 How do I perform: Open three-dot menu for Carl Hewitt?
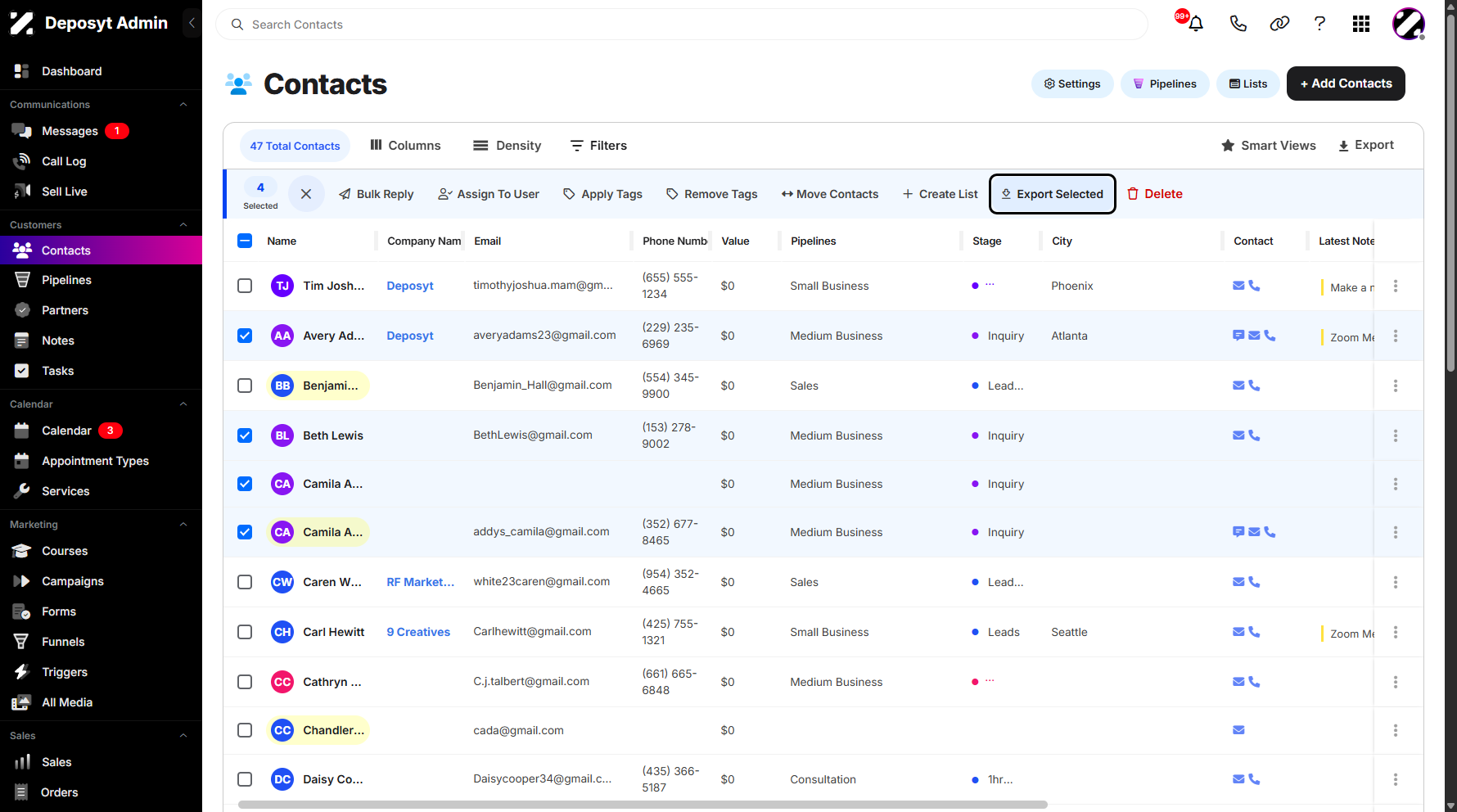(x=1396, y=632)
